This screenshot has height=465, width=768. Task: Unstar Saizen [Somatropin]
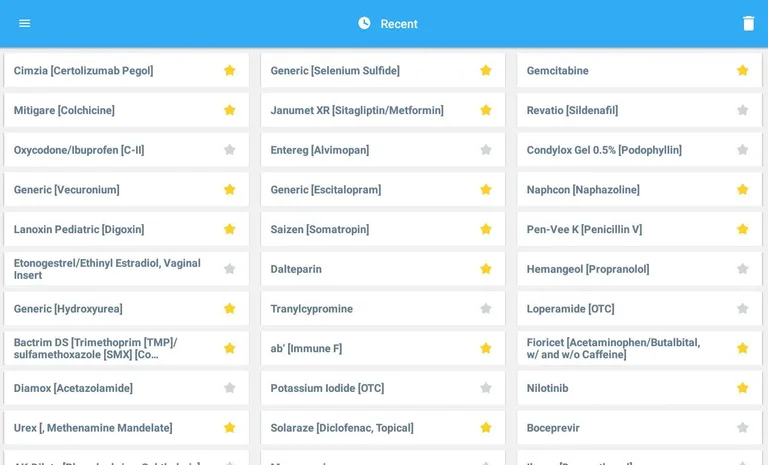[485, 229]
